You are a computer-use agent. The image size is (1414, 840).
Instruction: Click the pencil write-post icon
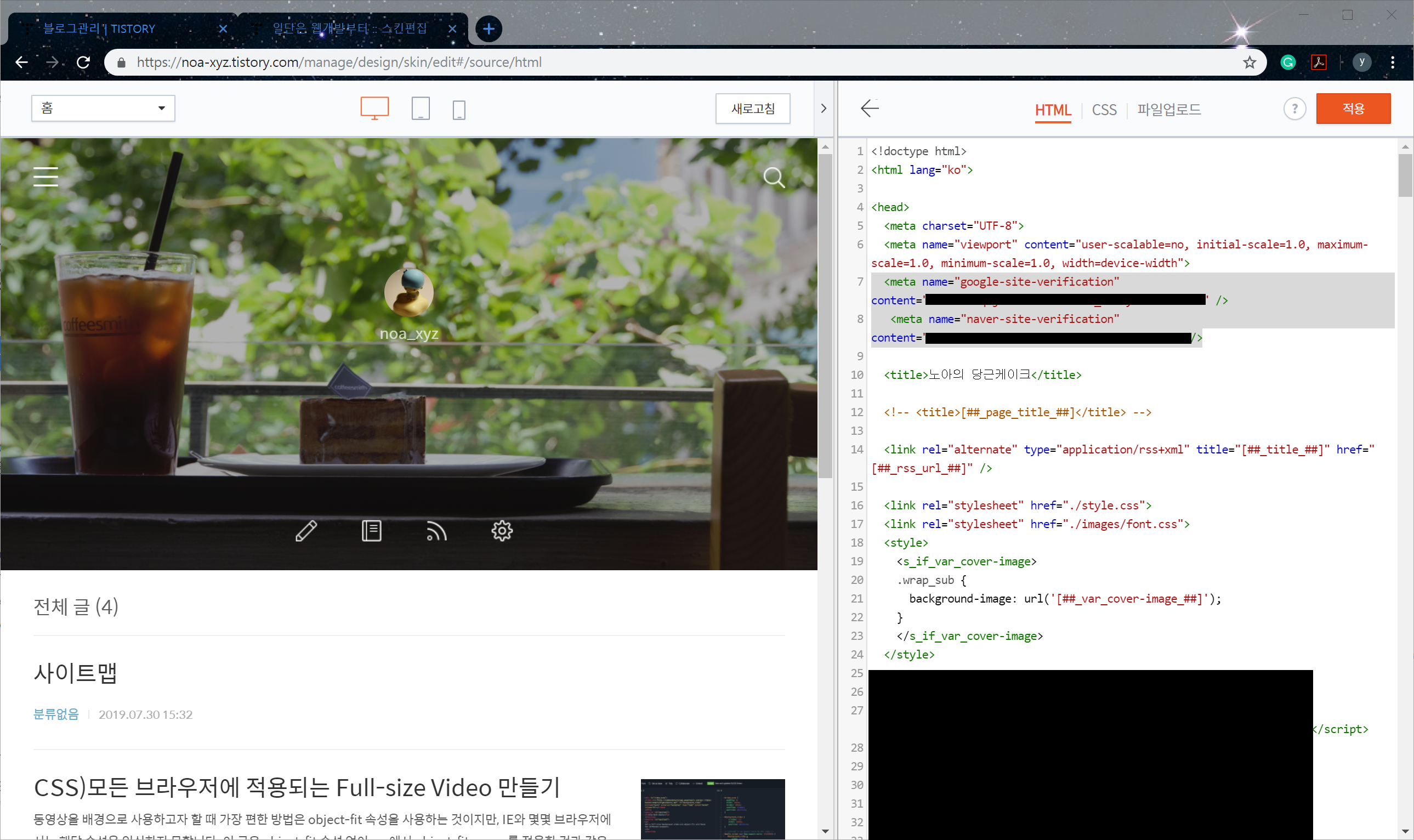pyautogui.click(x=306, y=531)
